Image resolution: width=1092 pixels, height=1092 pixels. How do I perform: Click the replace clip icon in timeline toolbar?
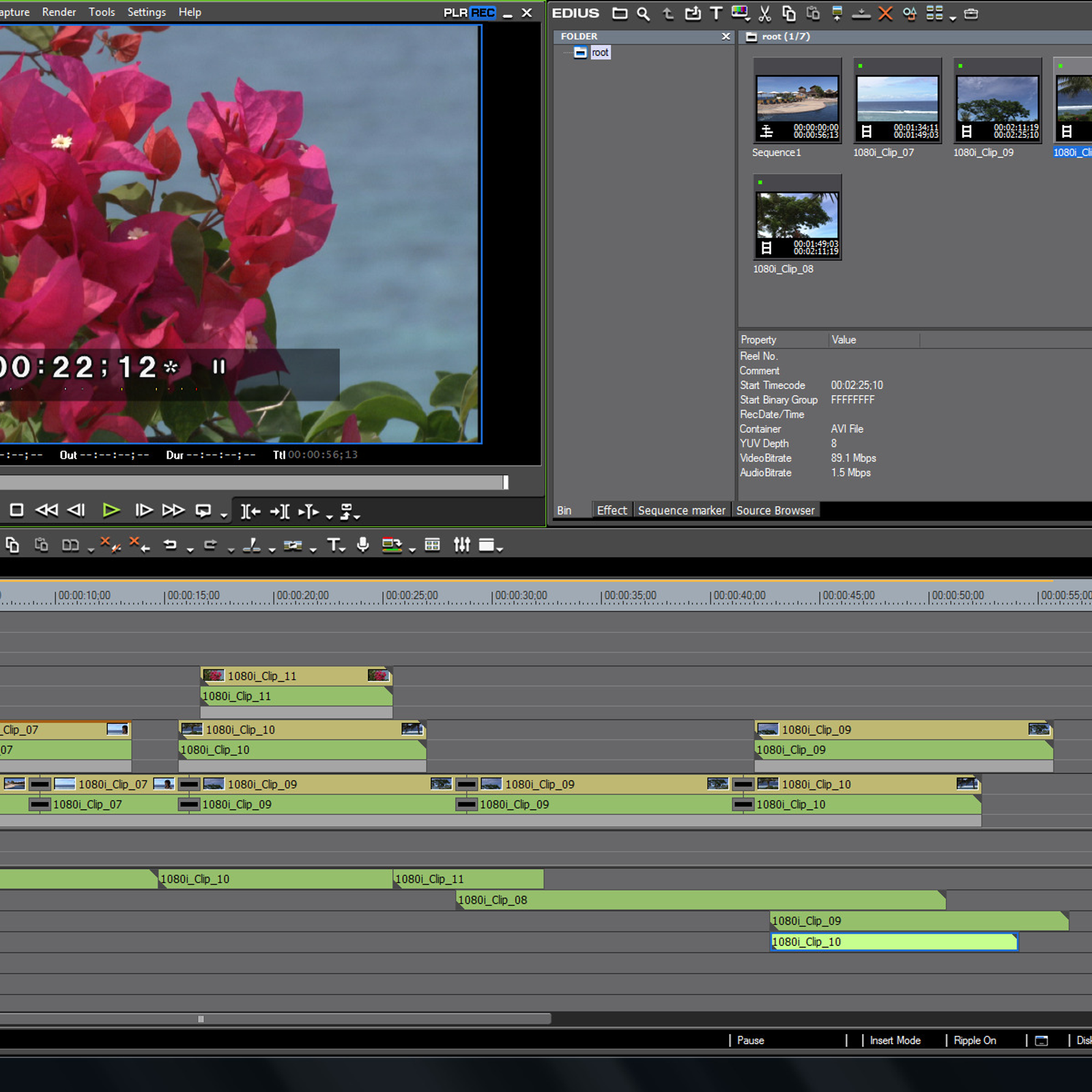(70, 545)
